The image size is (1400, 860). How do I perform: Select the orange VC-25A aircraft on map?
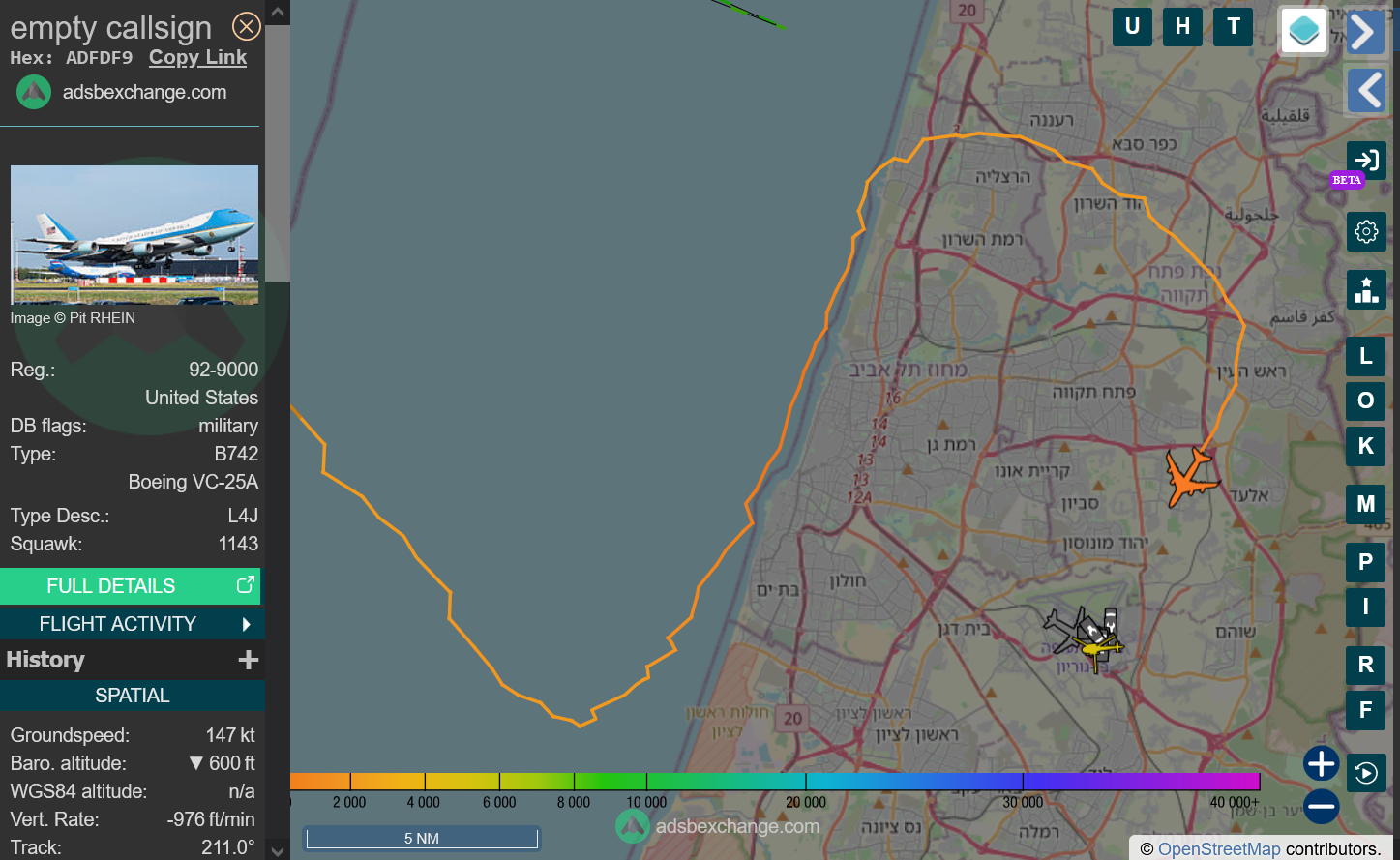click(1189, 476)
